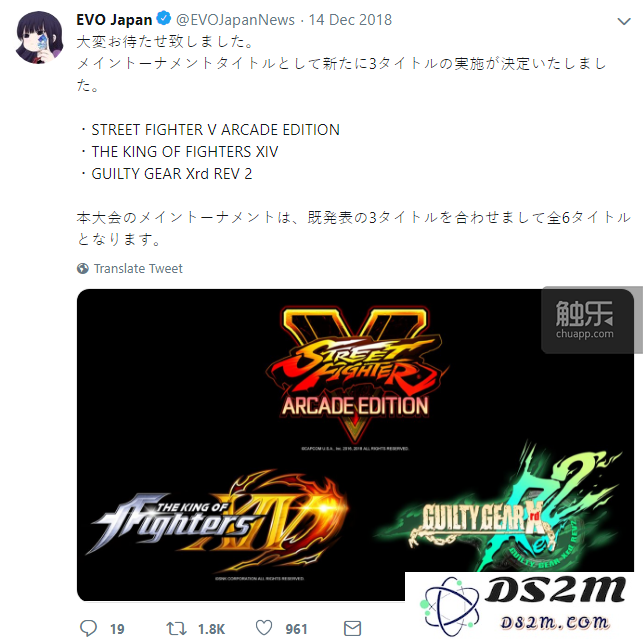
Task: Open the @EVOJapanNews handle link
Action: (235, 20)
